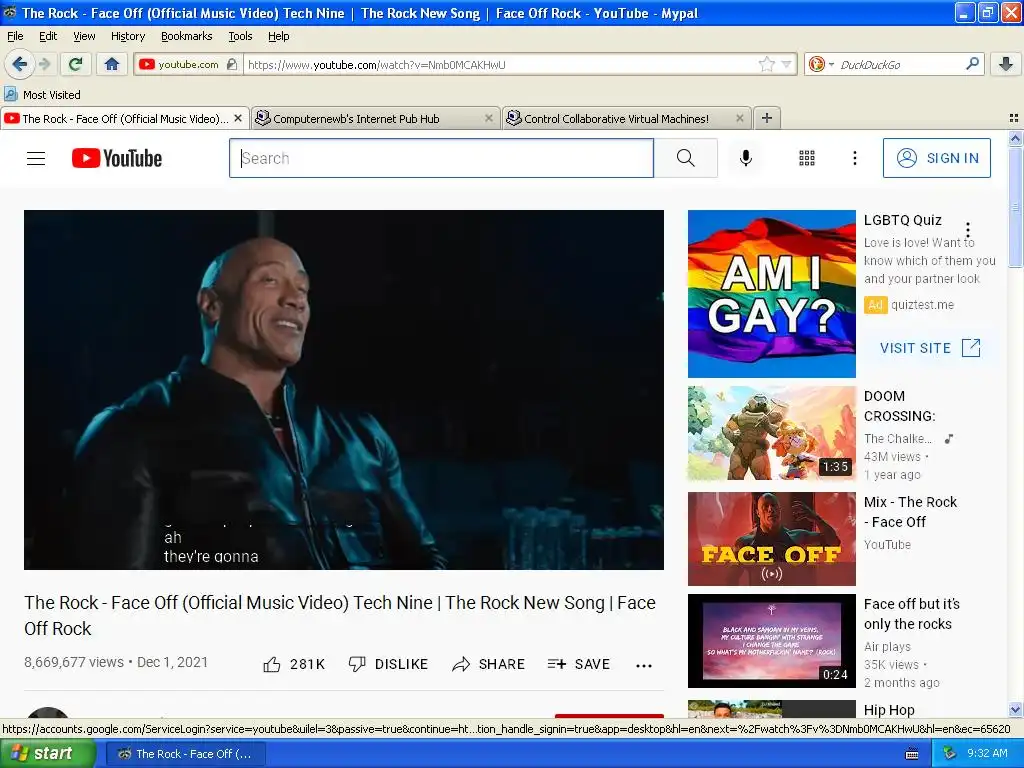Go back with the browser back arrow

19,64
